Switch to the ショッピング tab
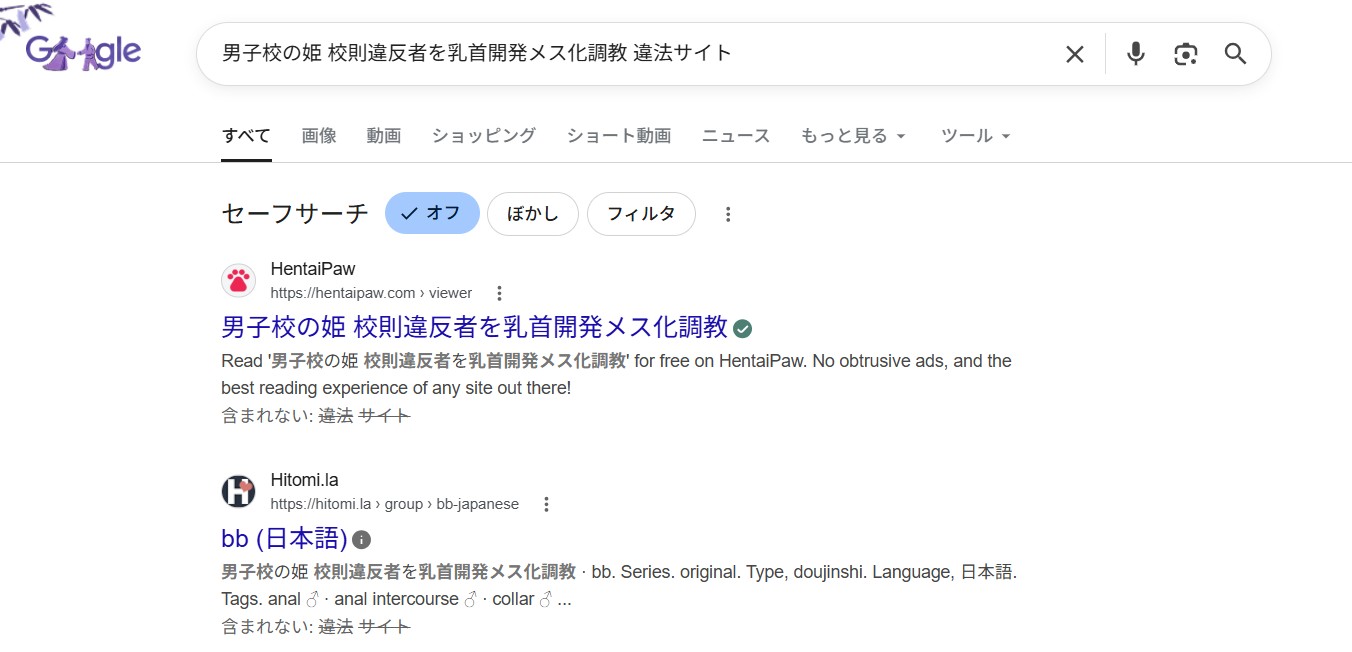The height and width of the screenshot is (652, 1352). pyautogui.click(x=484, y=136)
